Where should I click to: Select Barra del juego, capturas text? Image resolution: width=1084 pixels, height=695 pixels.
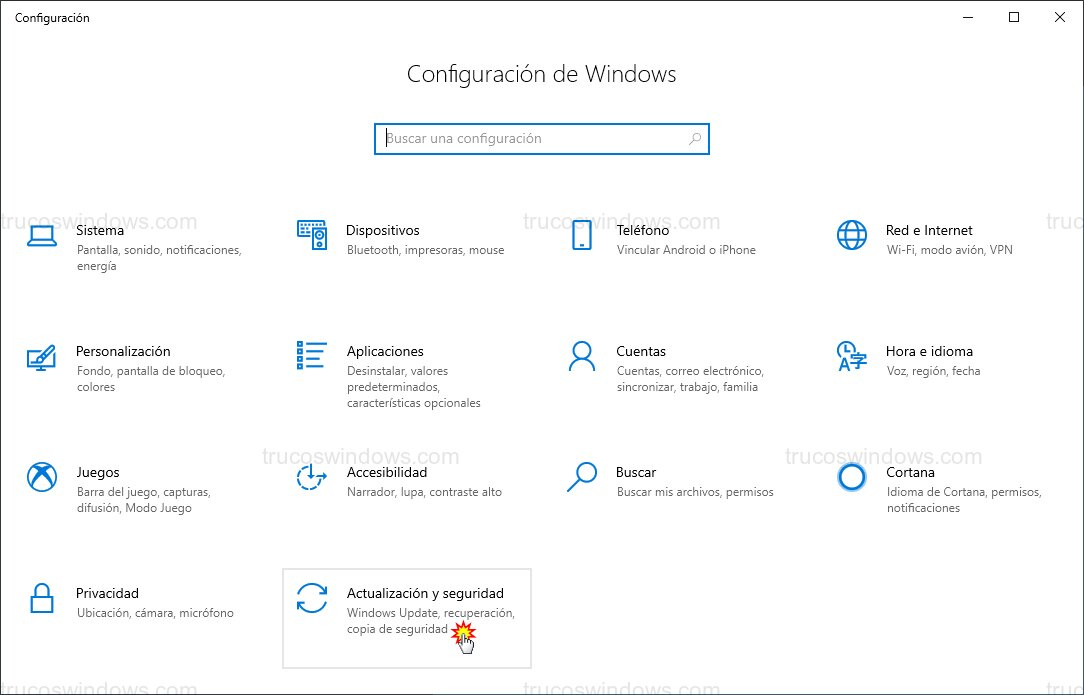pos(145,491)
